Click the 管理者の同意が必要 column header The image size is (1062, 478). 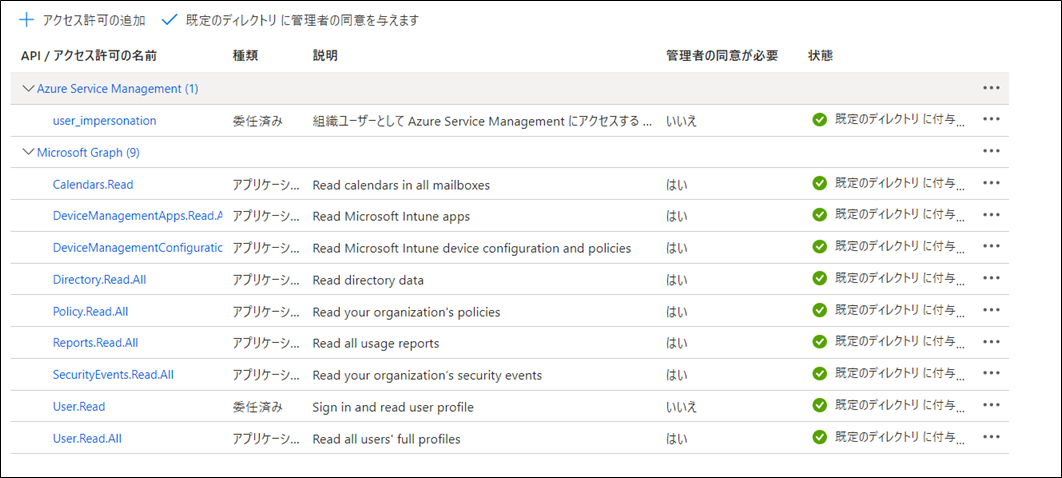coord(721,55)
